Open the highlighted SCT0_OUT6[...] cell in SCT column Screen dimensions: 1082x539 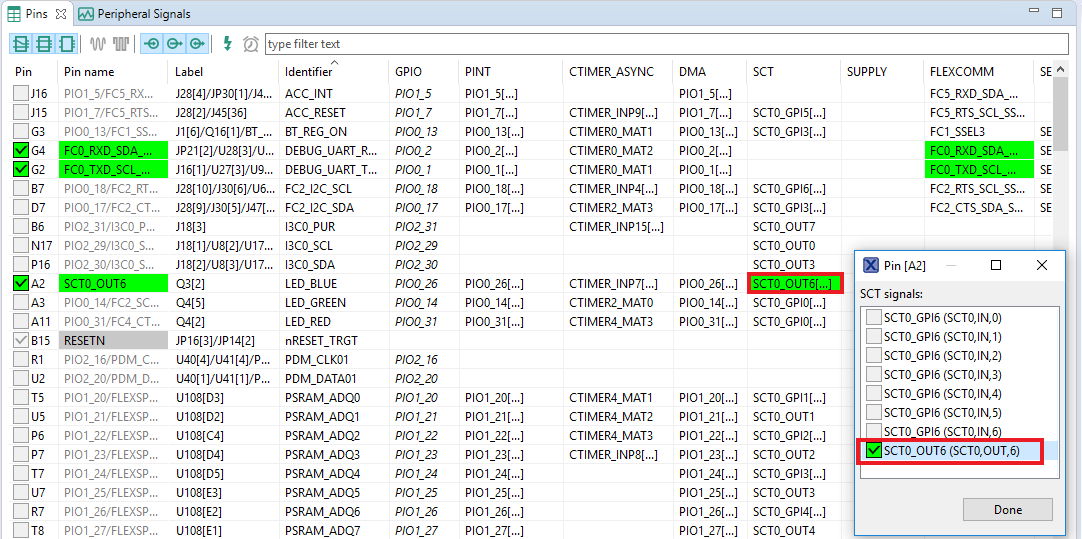[788, 284]
